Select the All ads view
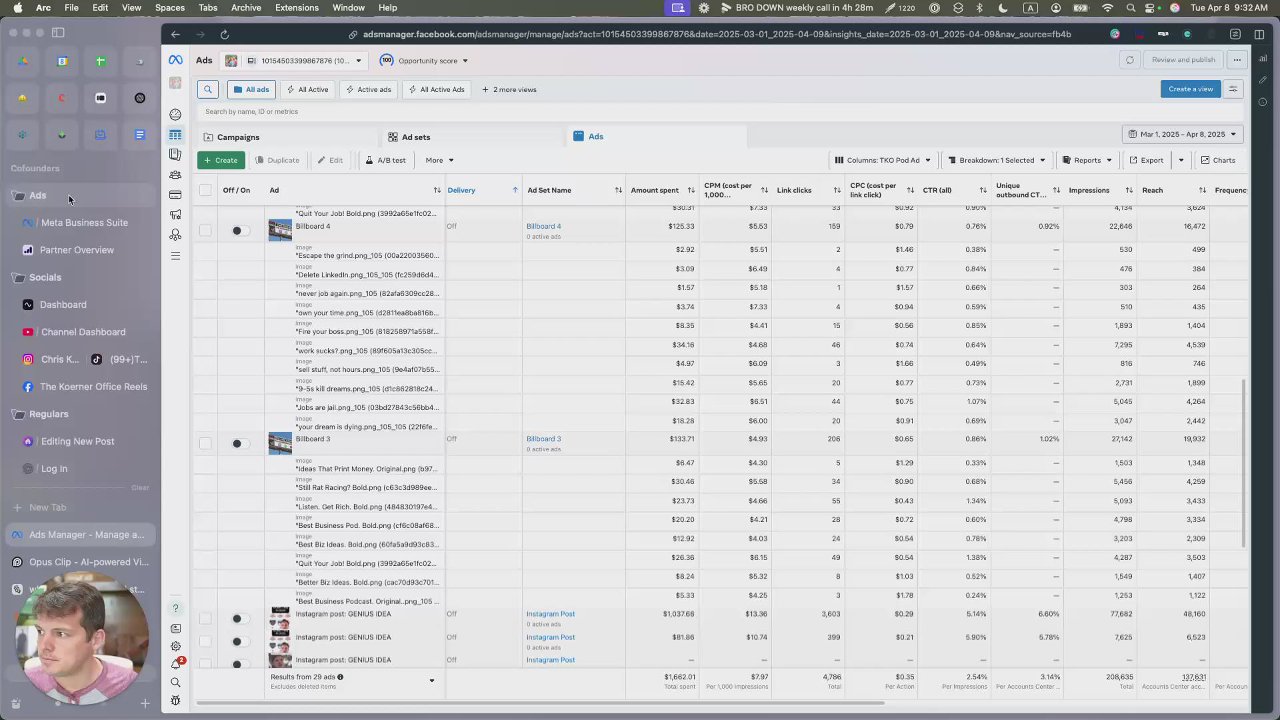Viewport: 1280px width, 720px height. [251, 89]
